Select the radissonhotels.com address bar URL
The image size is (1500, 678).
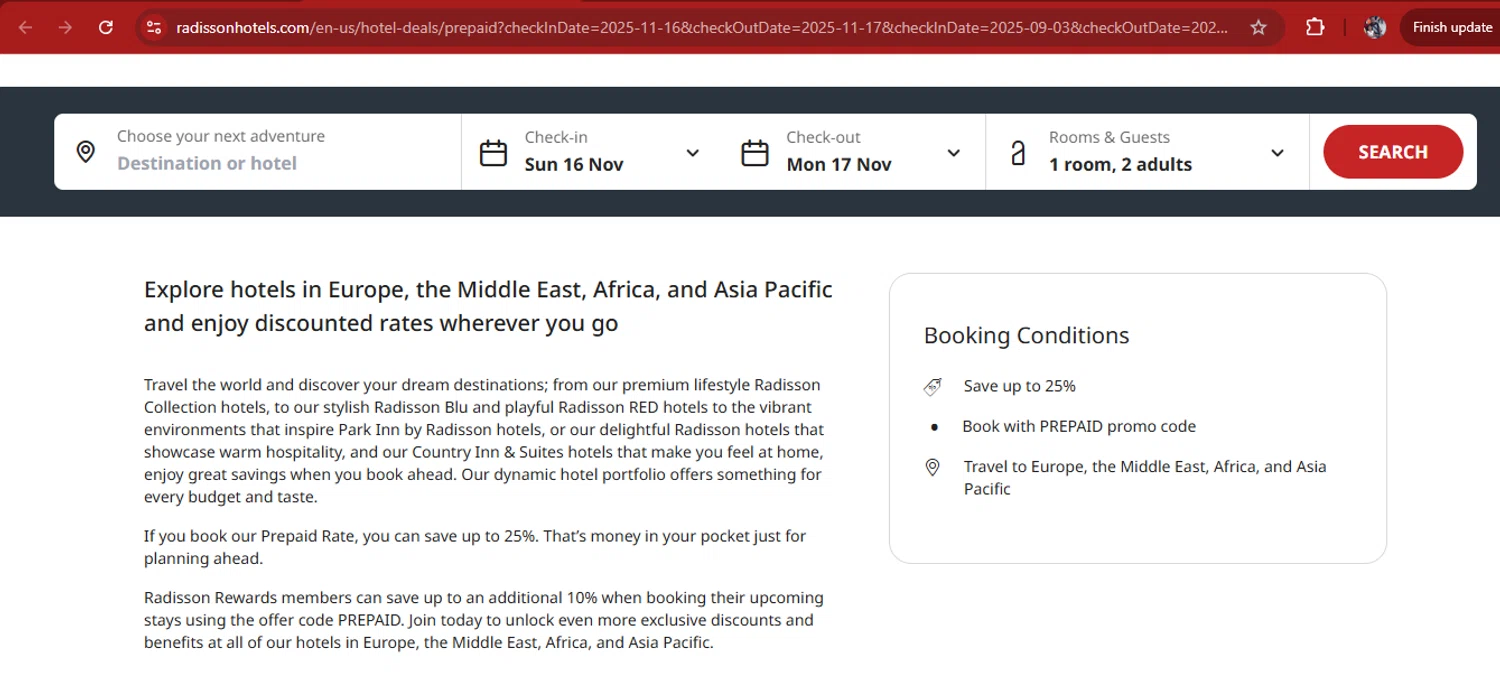tap(702, 27)
